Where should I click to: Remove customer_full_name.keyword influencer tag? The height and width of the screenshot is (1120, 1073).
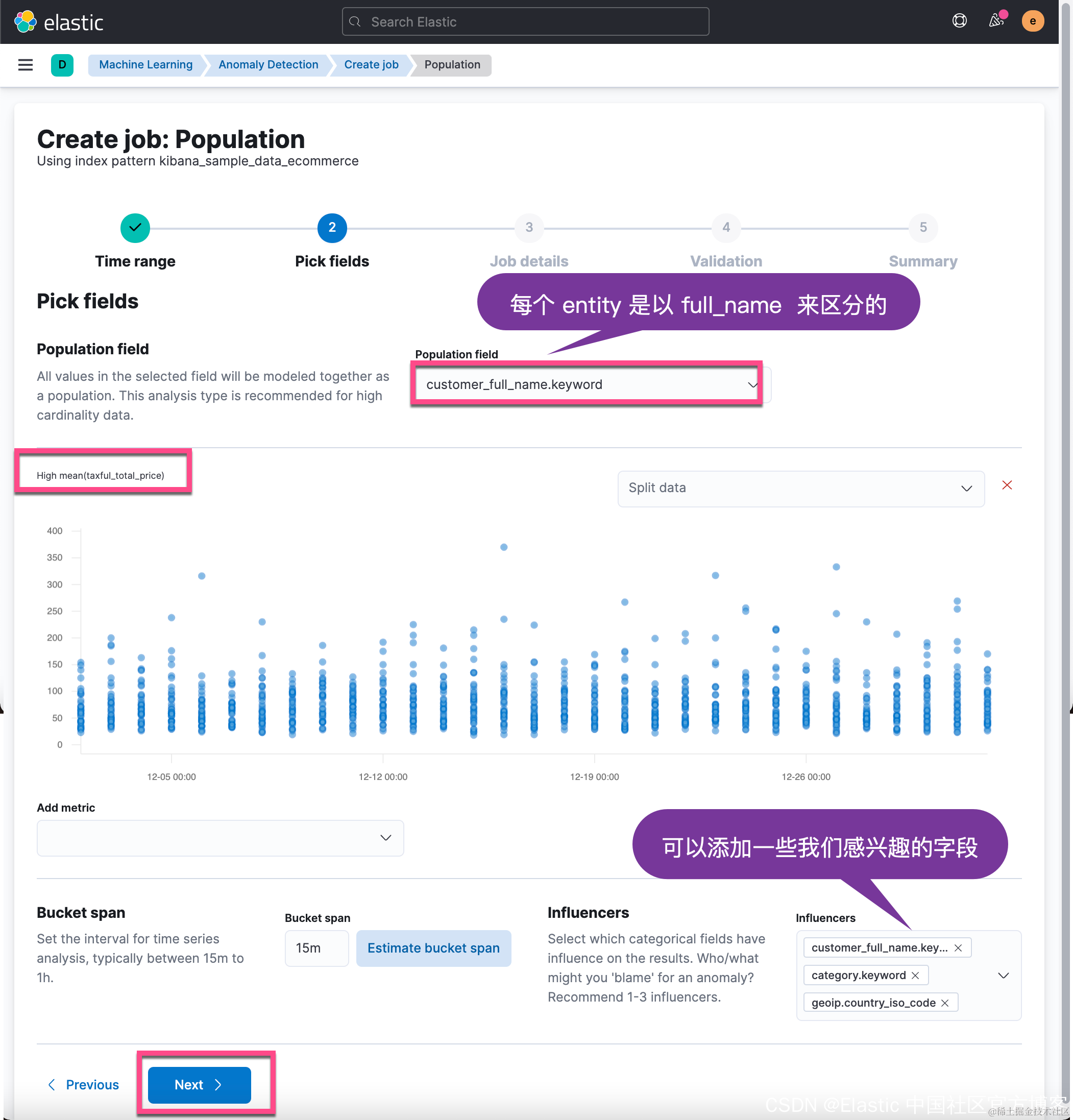(x=958, y=948)
